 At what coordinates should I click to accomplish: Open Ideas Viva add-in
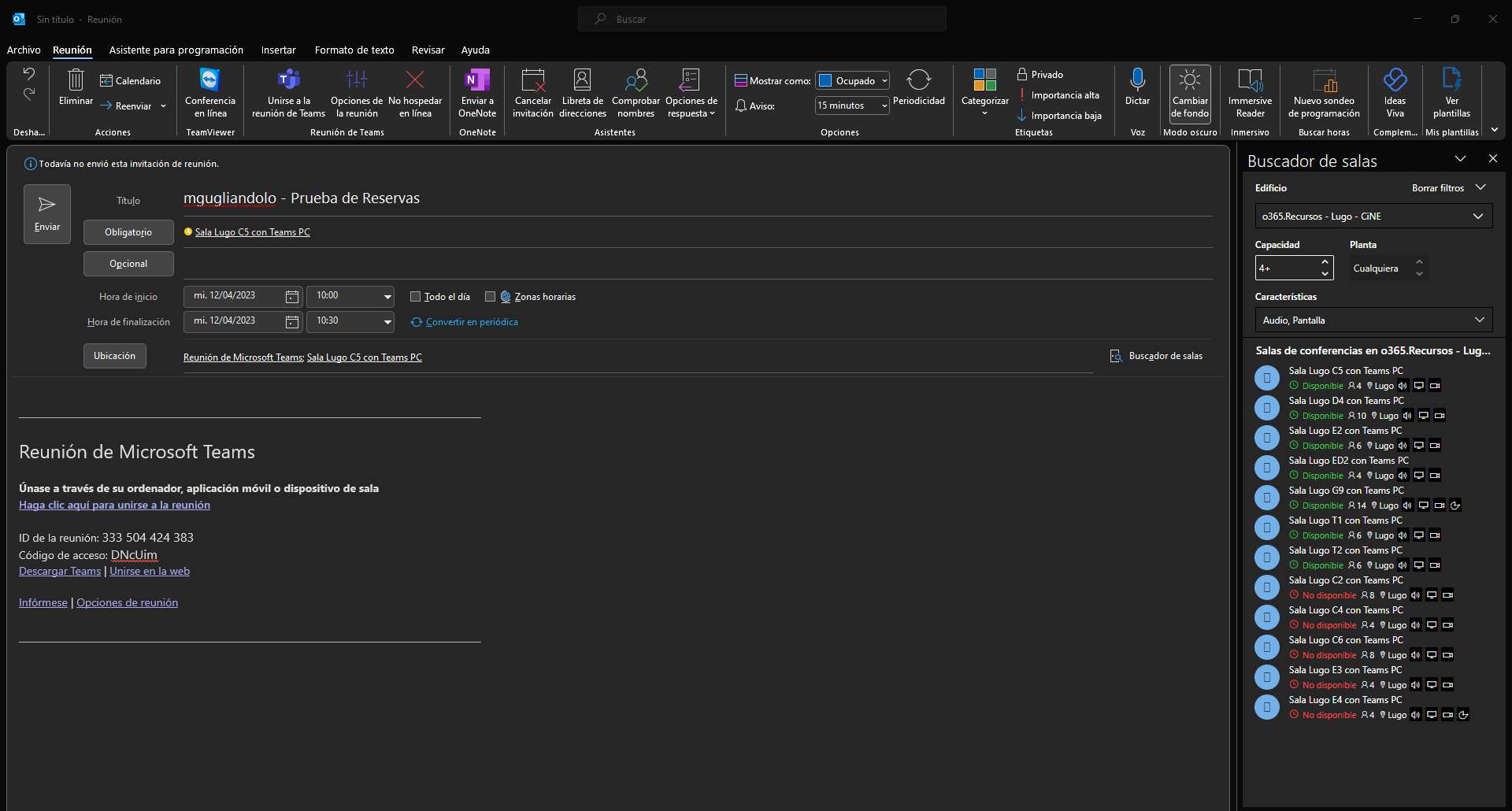click(1395, 93)
